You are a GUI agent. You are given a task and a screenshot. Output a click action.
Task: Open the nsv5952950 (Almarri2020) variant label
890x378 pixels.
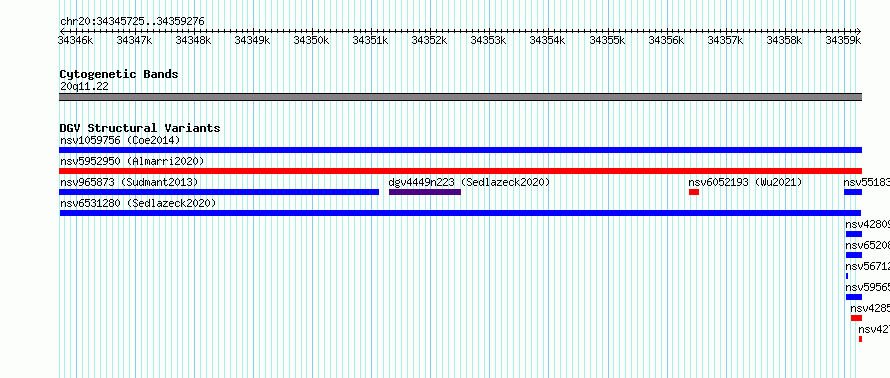point(132,161)
